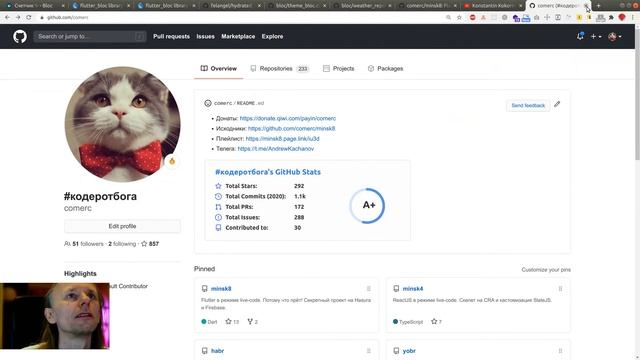Switch to the Repositories tab
640x360 pixels.
[280, 69]
